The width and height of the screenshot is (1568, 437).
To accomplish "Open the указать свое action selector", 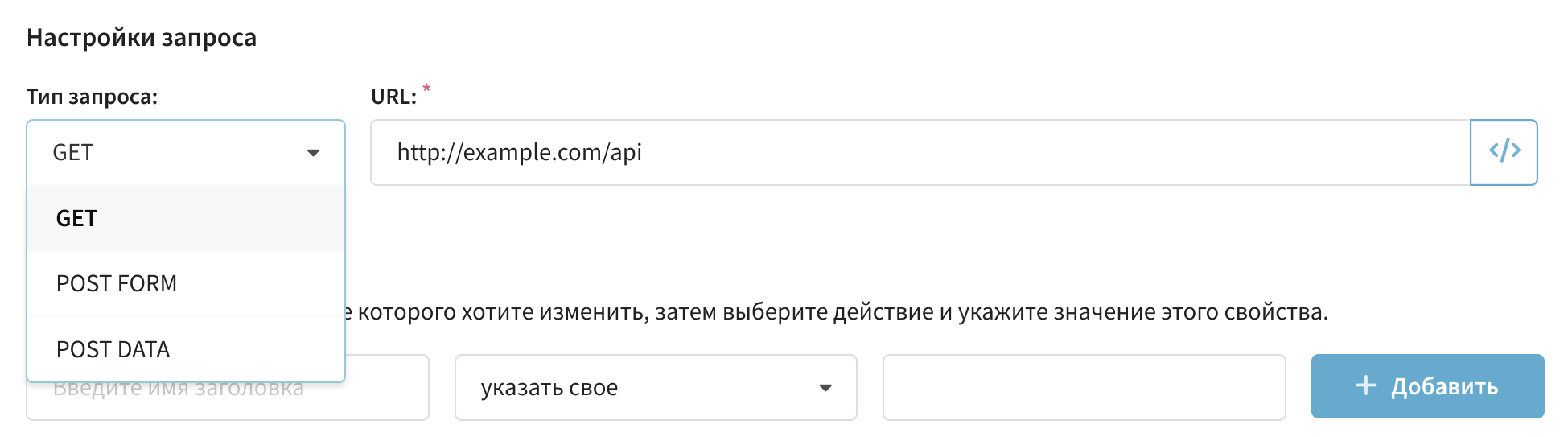I will tap(656, 387).
